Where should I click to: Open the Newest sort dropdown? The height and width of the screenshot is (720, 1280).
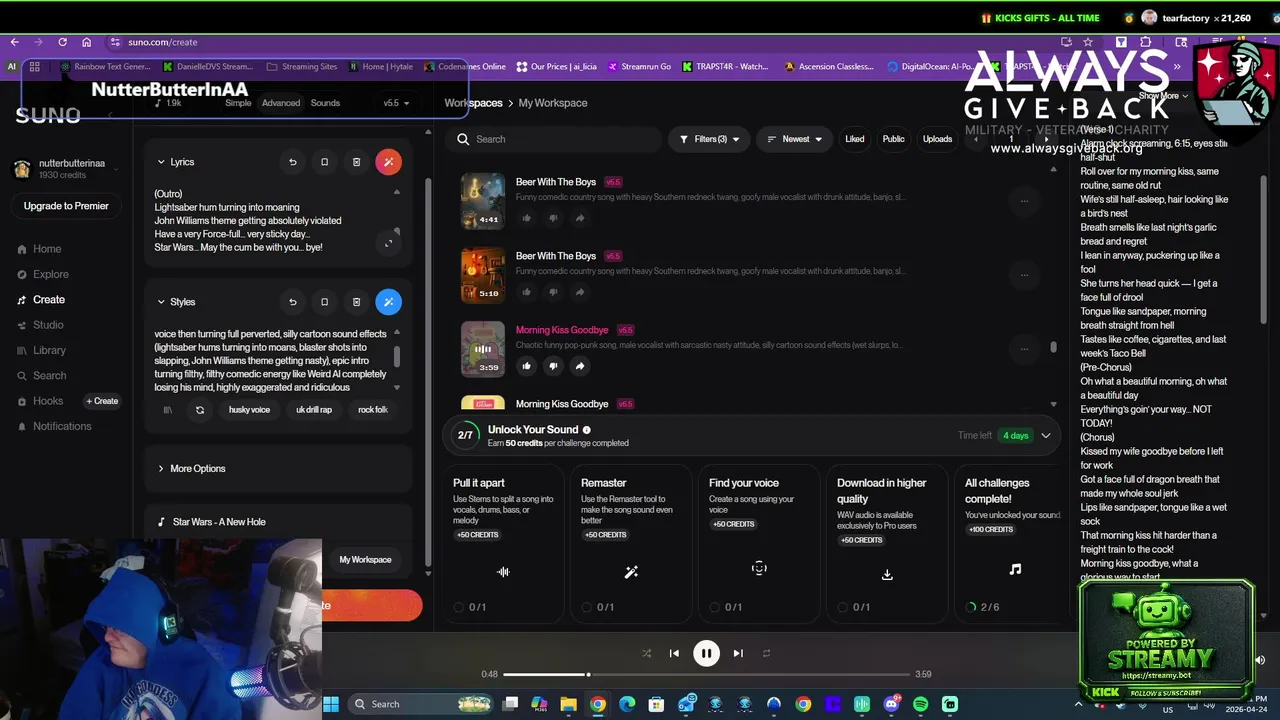[794, 139]
